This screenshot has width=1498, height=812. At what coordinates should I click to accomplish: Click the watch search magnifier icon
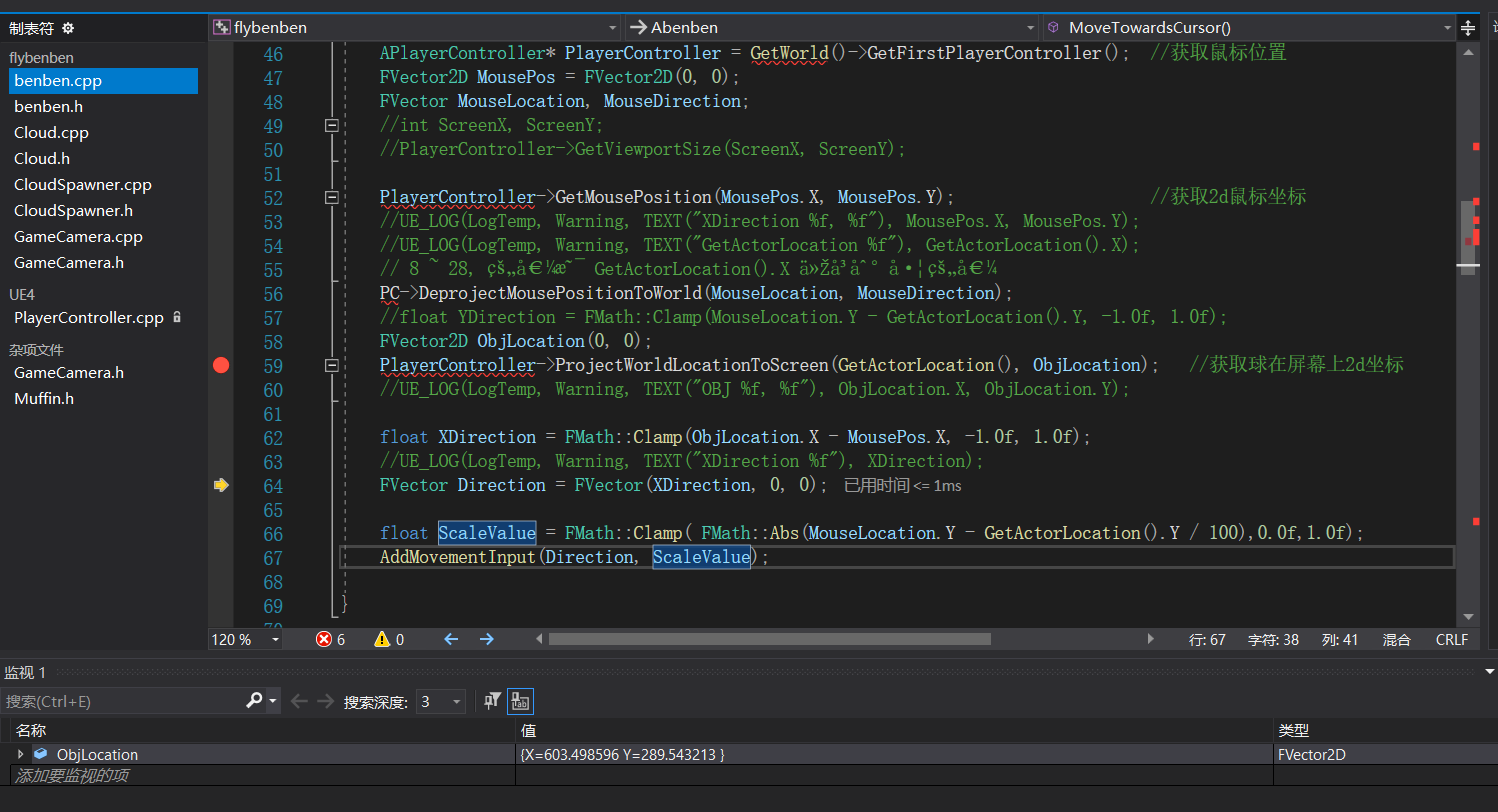[255, 701]
